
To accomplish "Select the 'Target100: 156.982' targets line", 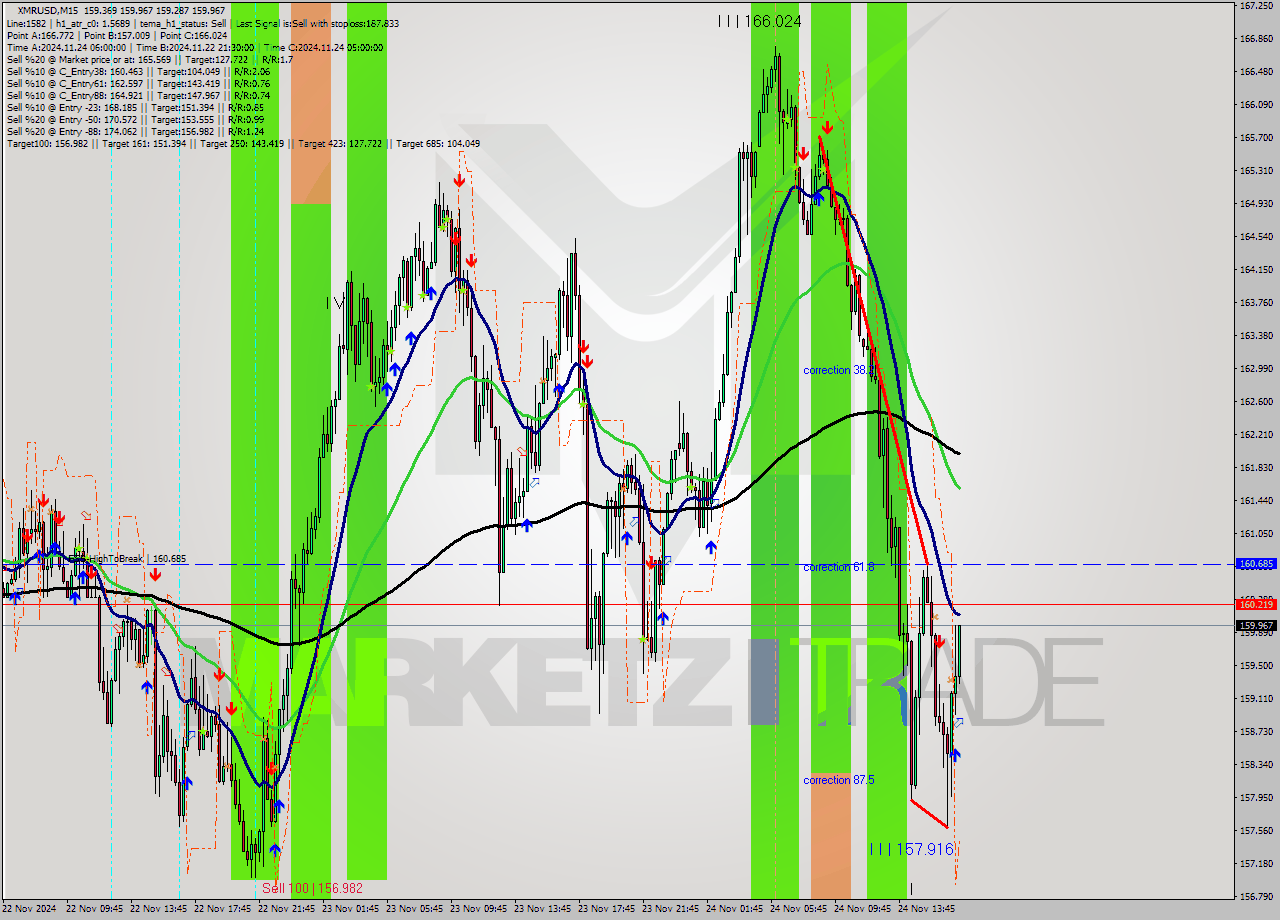I will point(243,143).
